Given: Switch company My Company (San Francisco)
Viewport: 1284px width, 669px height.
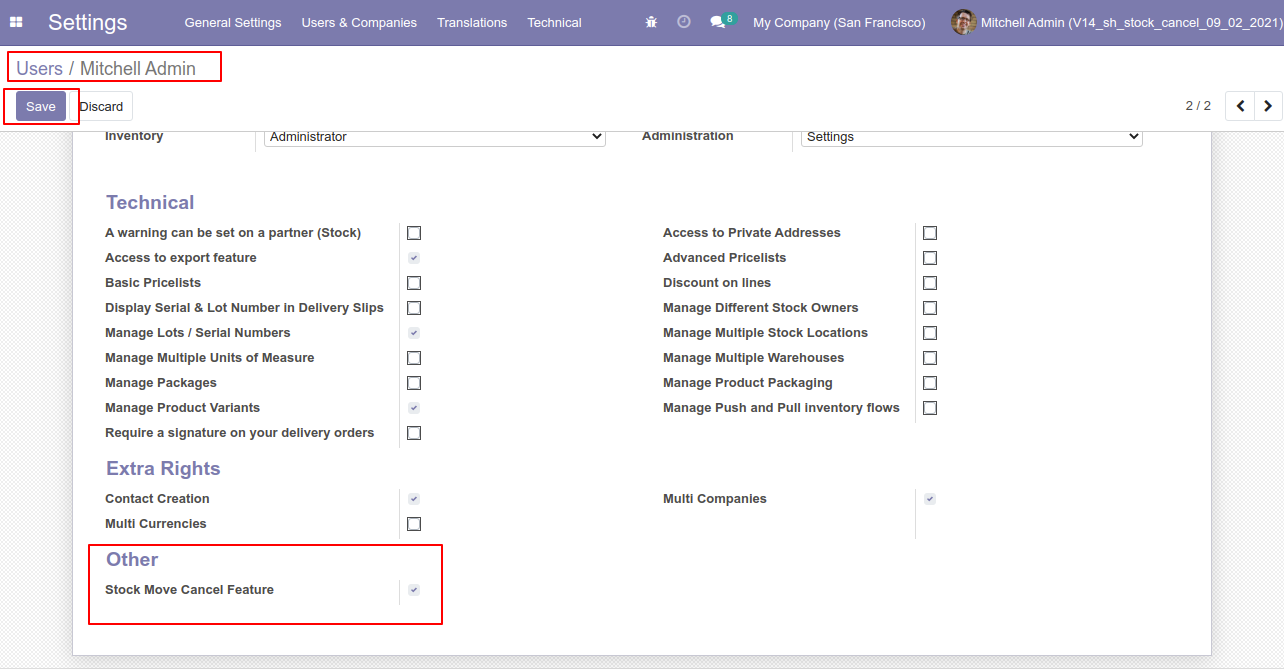Looking at the screenshot, I should pyautogui.click(x=839, y=22).
